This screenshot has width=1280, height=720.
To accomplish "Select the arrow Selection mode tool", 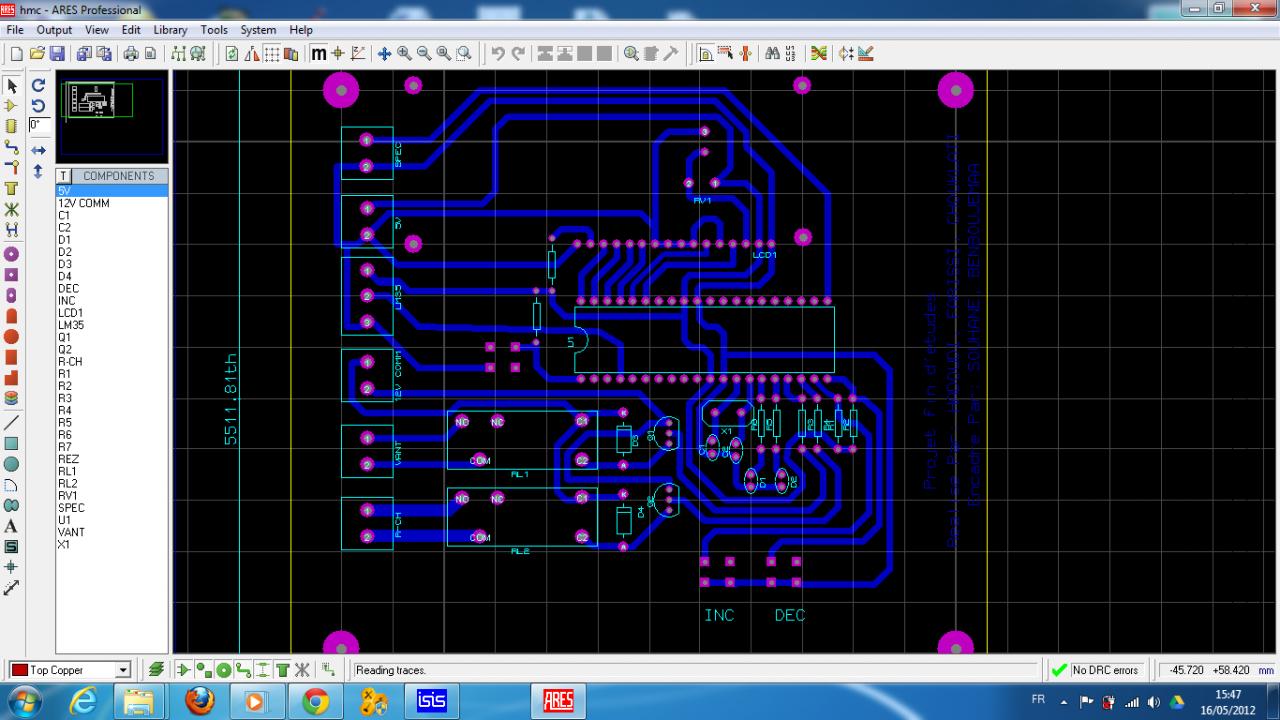I will [12, 86].
